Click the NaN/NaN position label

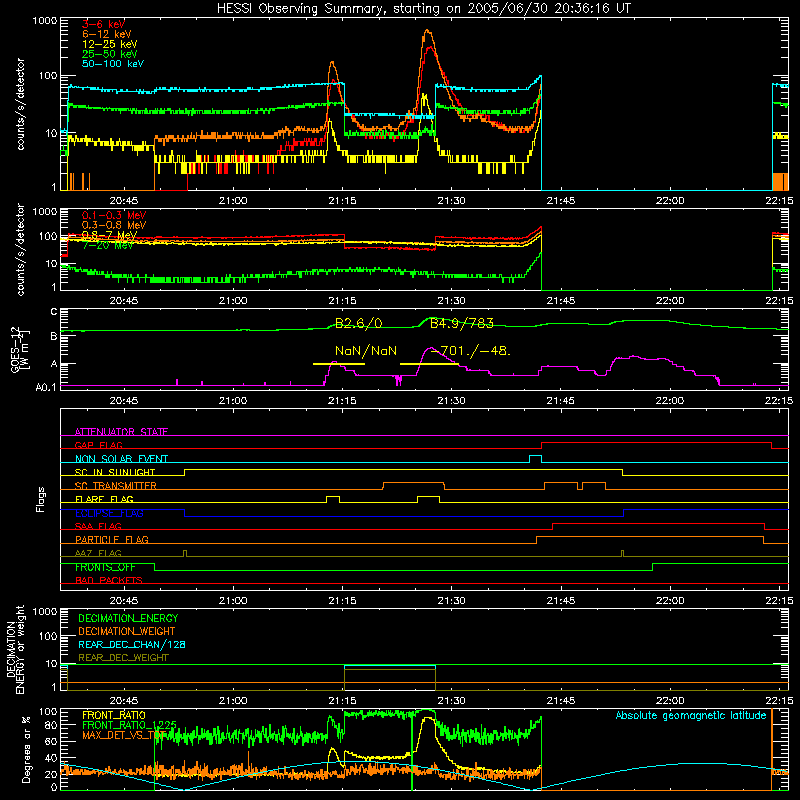365,351
